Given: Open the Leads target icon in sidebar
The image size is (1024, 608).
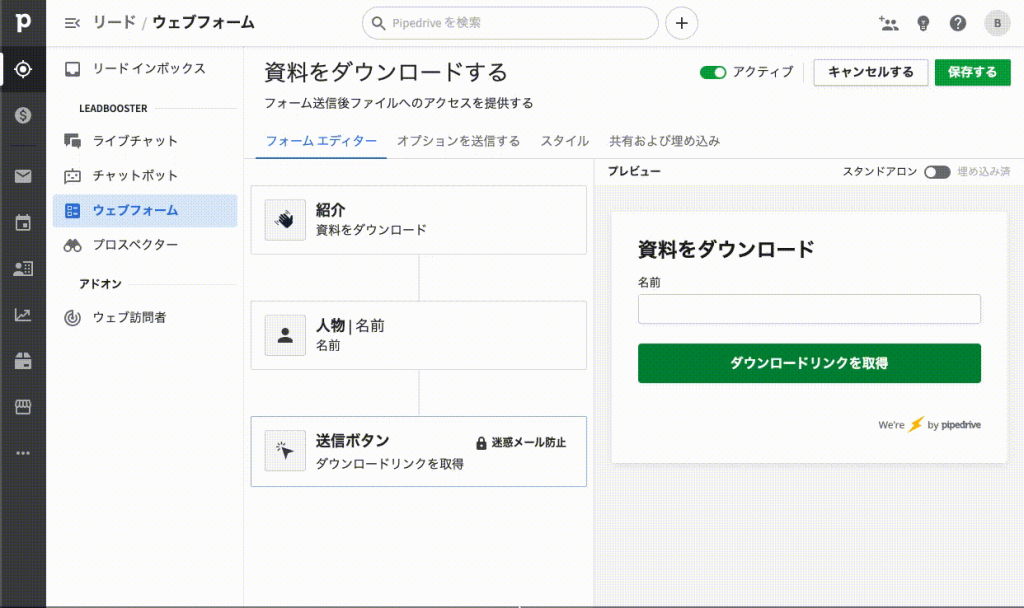Looking at the screenshot, I should [22, 69].
